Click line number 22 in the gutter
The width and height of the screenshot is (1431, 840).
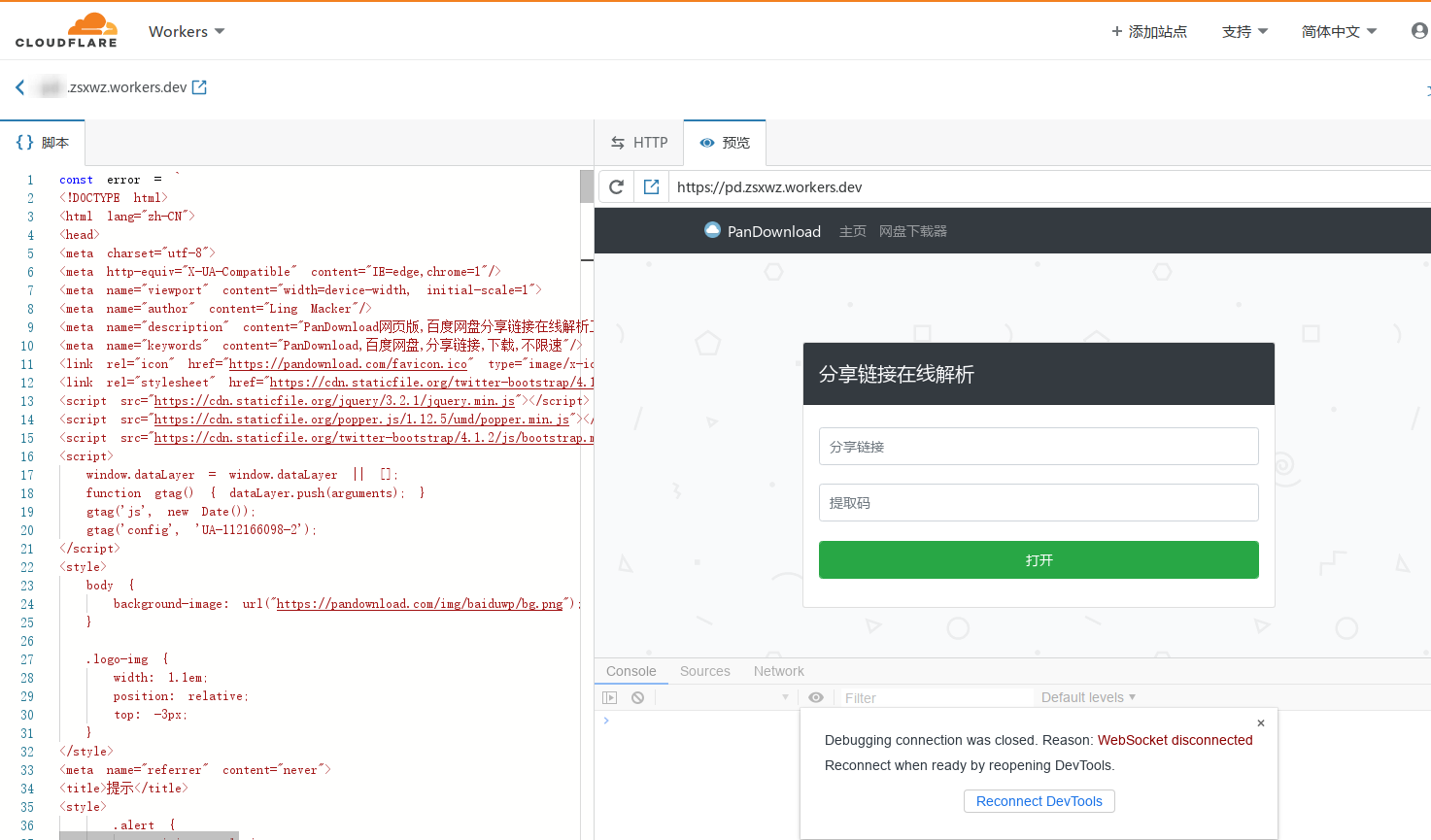pos(27,567)
